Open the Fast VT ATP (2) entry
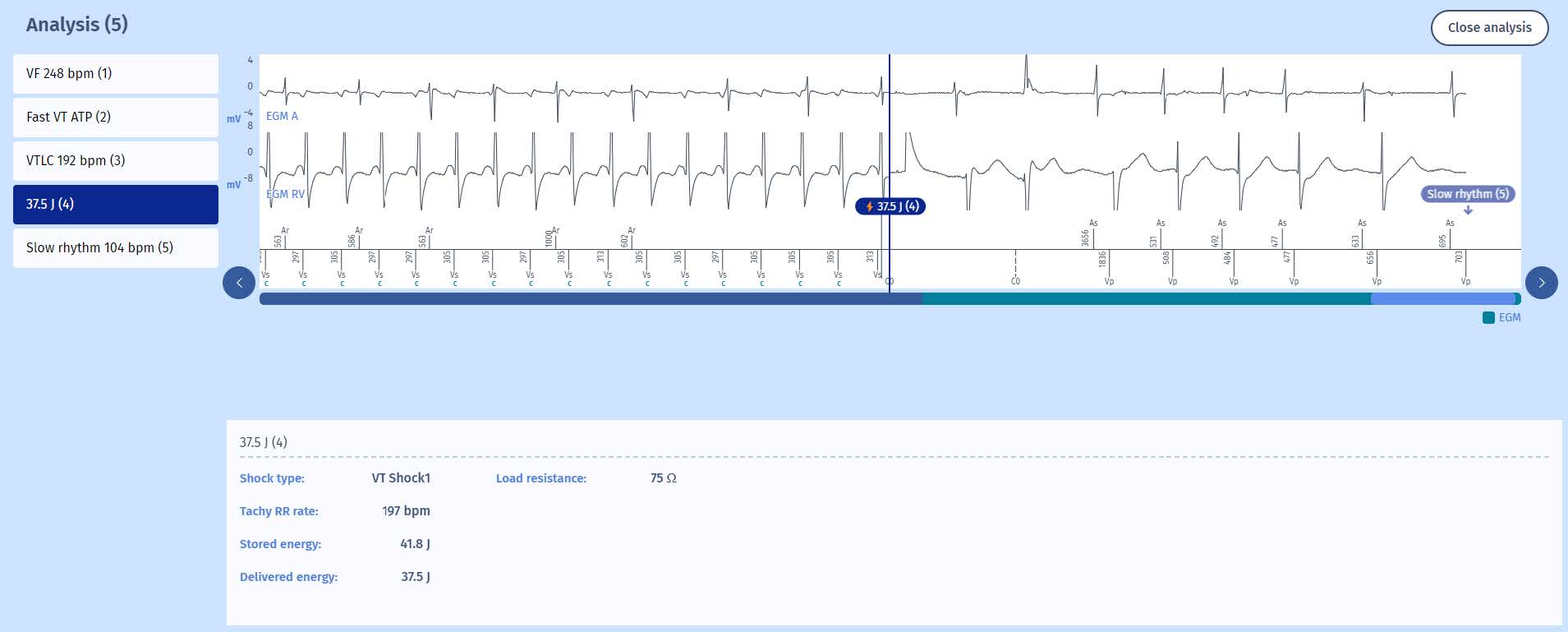 (116, 118)
